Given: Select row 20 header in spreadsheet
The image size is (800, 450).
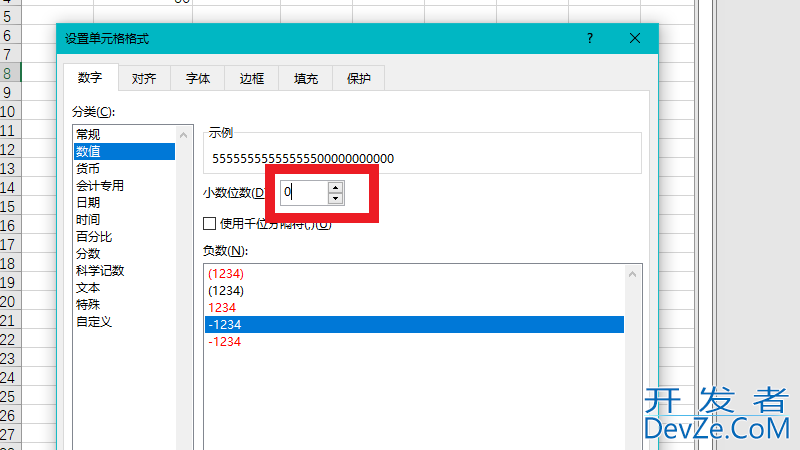Looking at the screenshot, I should (x=10, y=301).
